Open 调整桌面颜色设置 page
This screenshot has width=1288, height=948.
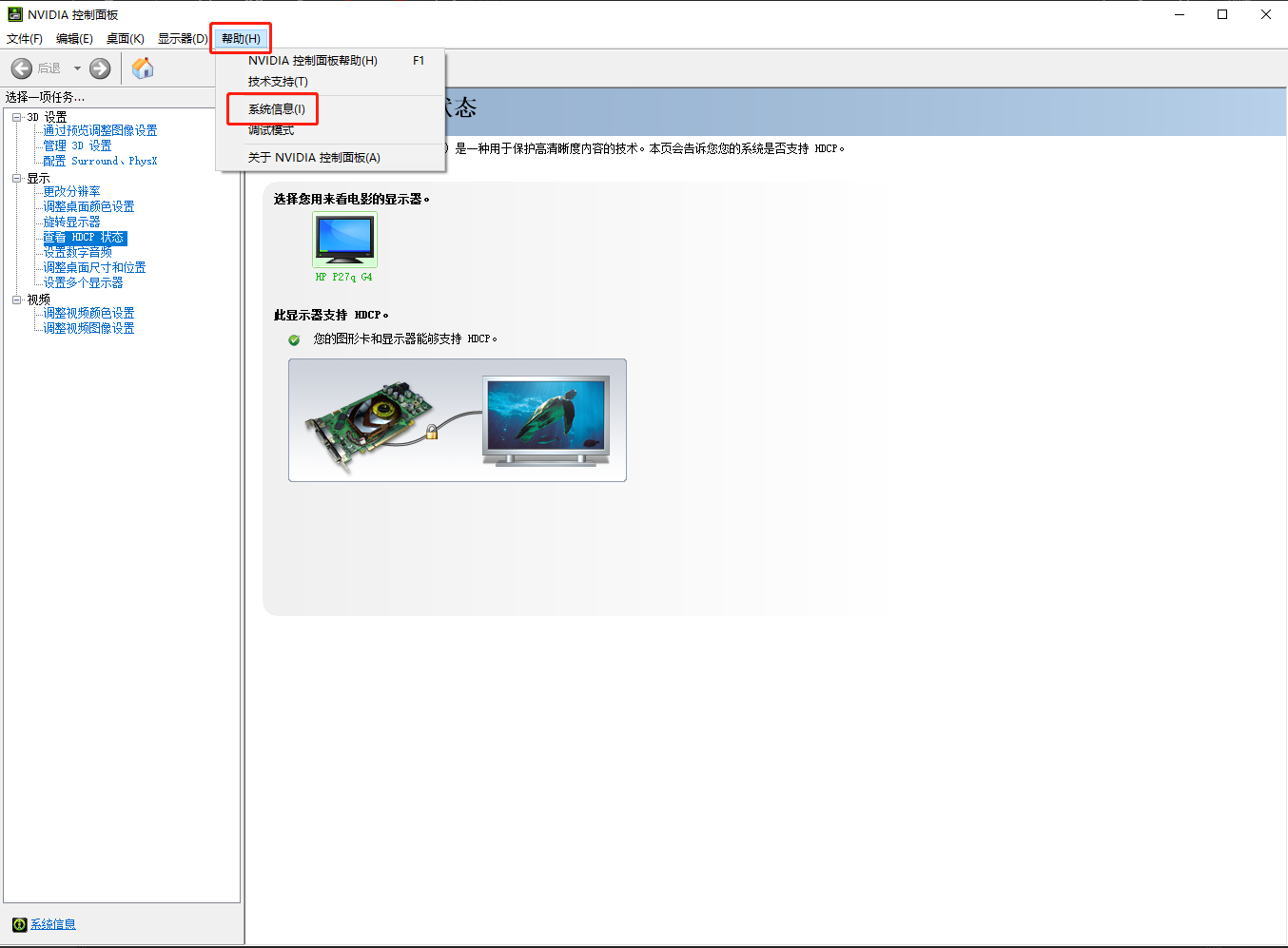[88, 207]
